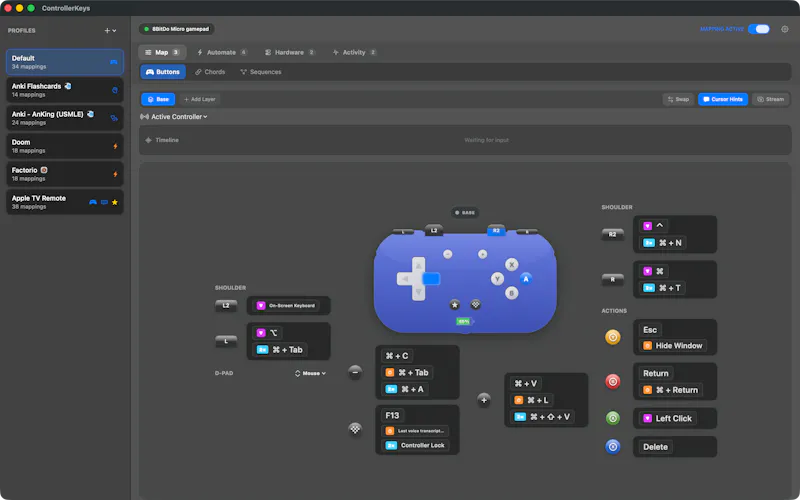Click the L2 shoulder key icon in the left list
This screenshot has height=500, width=800.
226,306
